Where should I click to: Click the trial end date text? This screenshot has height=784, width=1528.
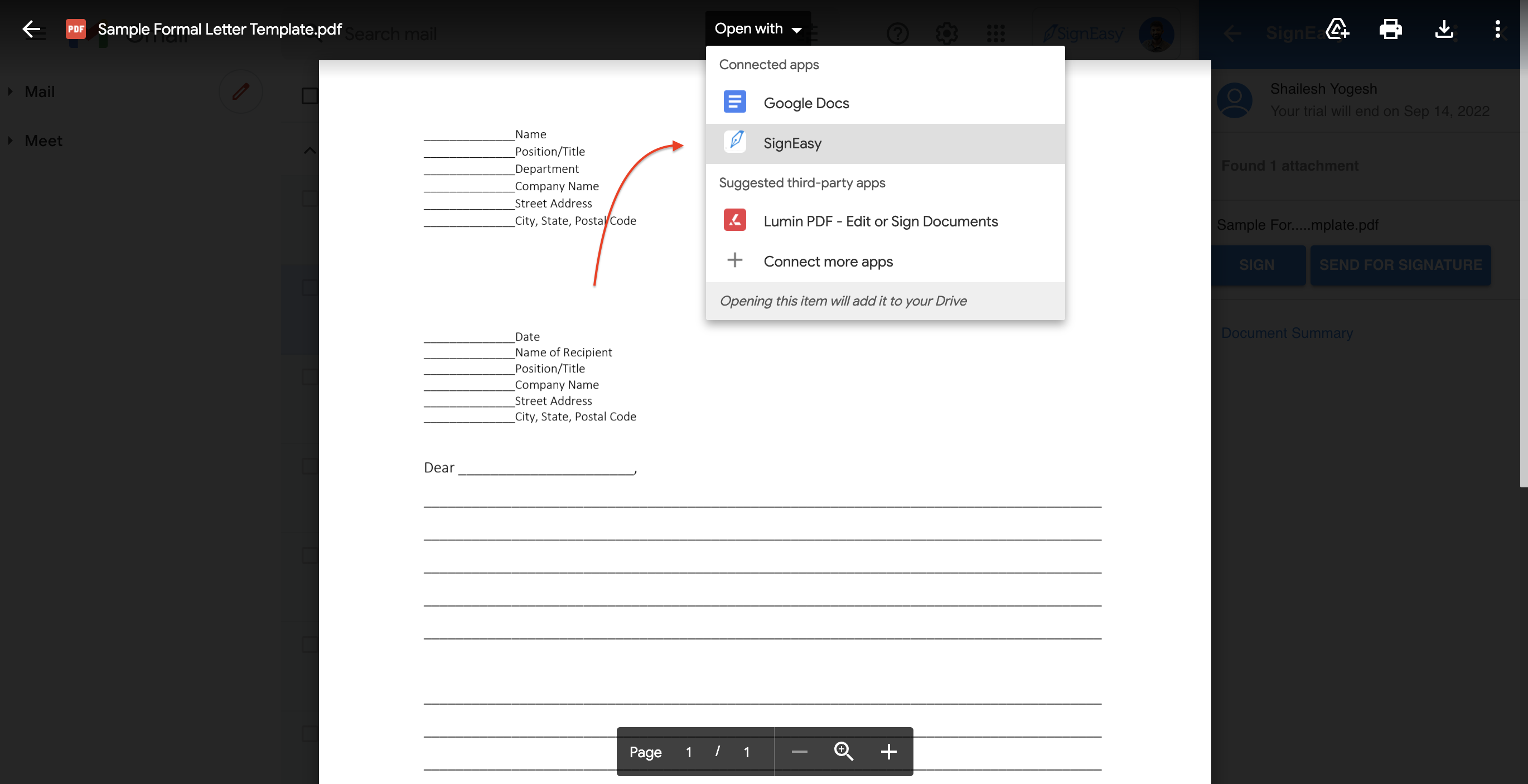[x=1380, y=111]
